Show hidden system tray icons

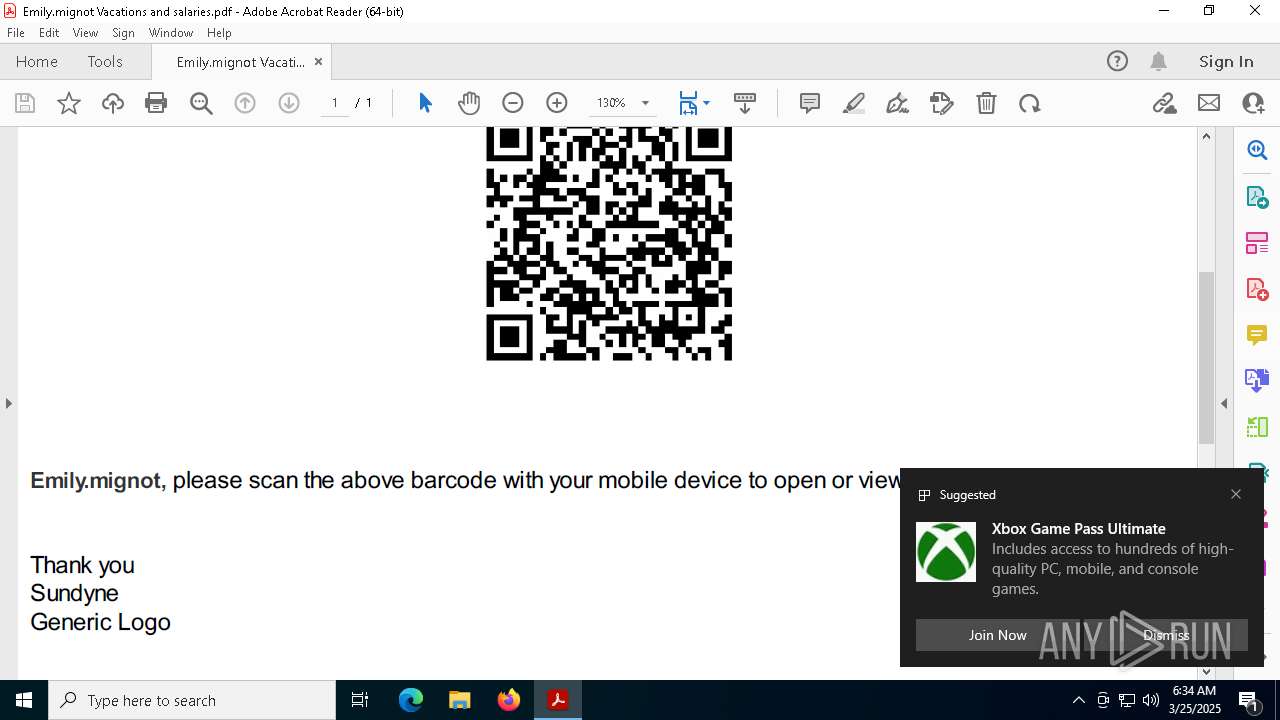(1078, 700)
